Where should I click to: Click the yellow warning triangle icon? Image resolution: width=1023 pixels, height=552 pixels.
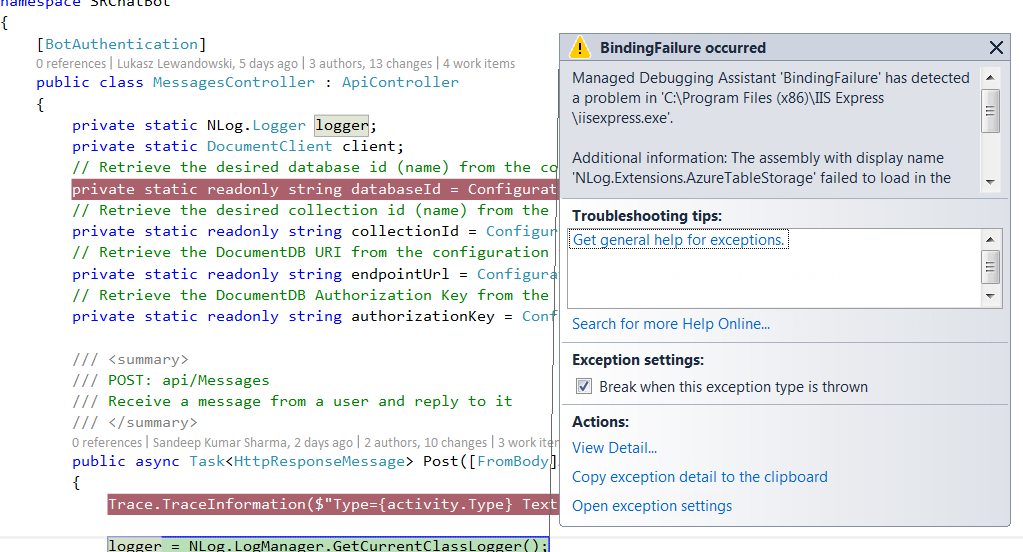click(580, 48)
